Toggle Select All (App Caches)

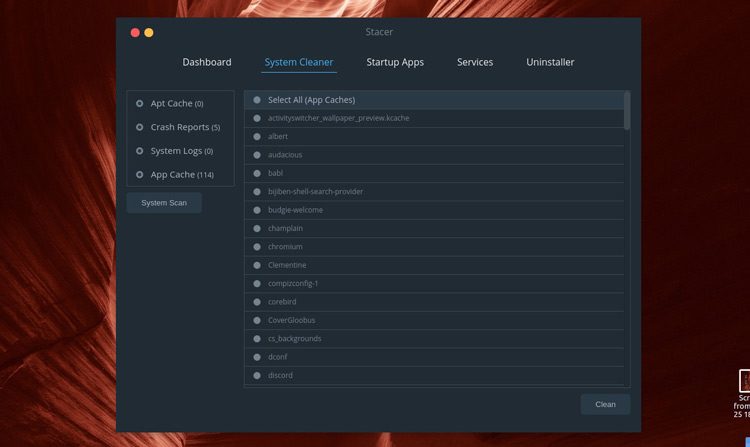click(x=257, y=100)
